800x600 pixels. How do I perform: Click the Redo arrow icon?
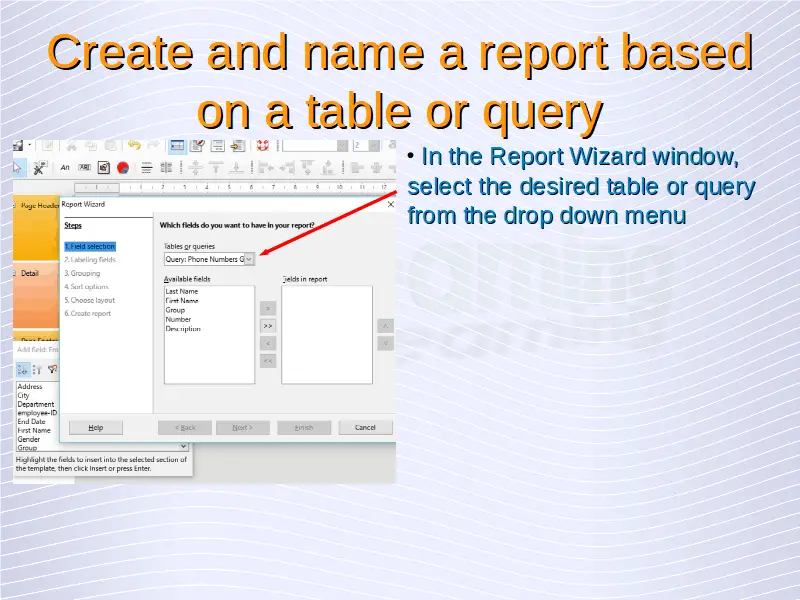153,146
